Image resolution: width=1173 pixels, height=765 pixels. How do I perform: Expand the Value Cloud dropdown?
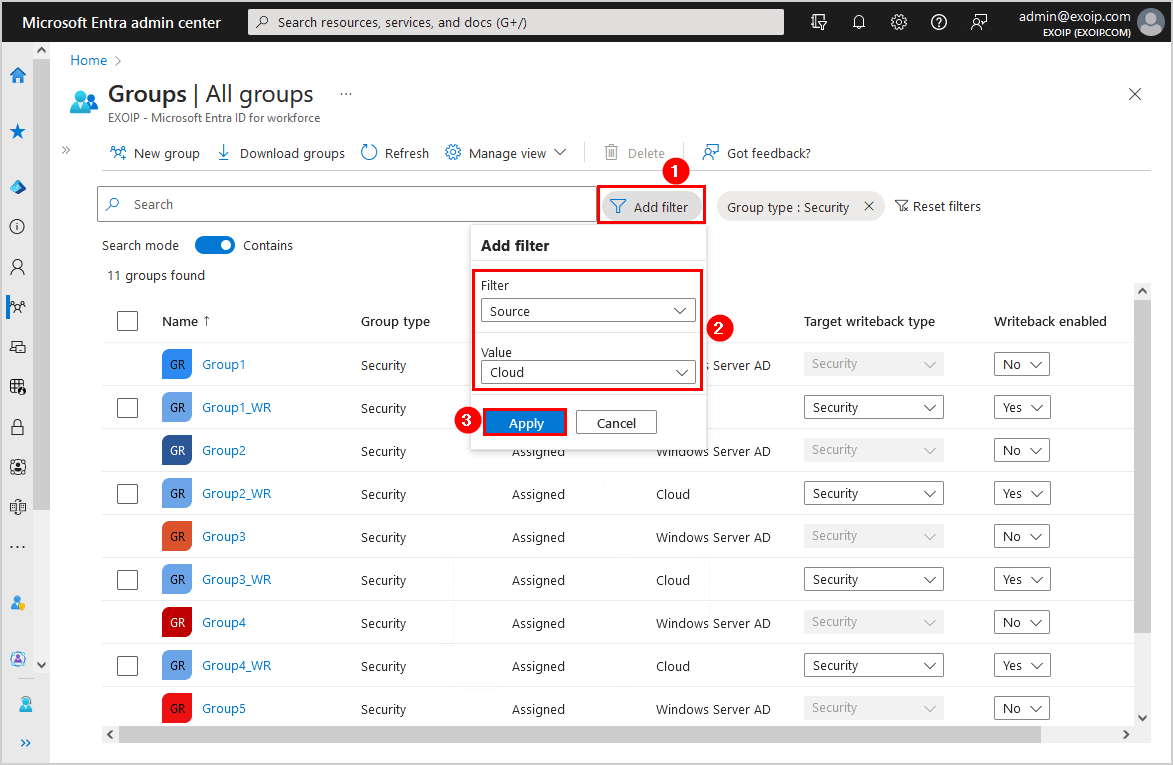[587, 372]
